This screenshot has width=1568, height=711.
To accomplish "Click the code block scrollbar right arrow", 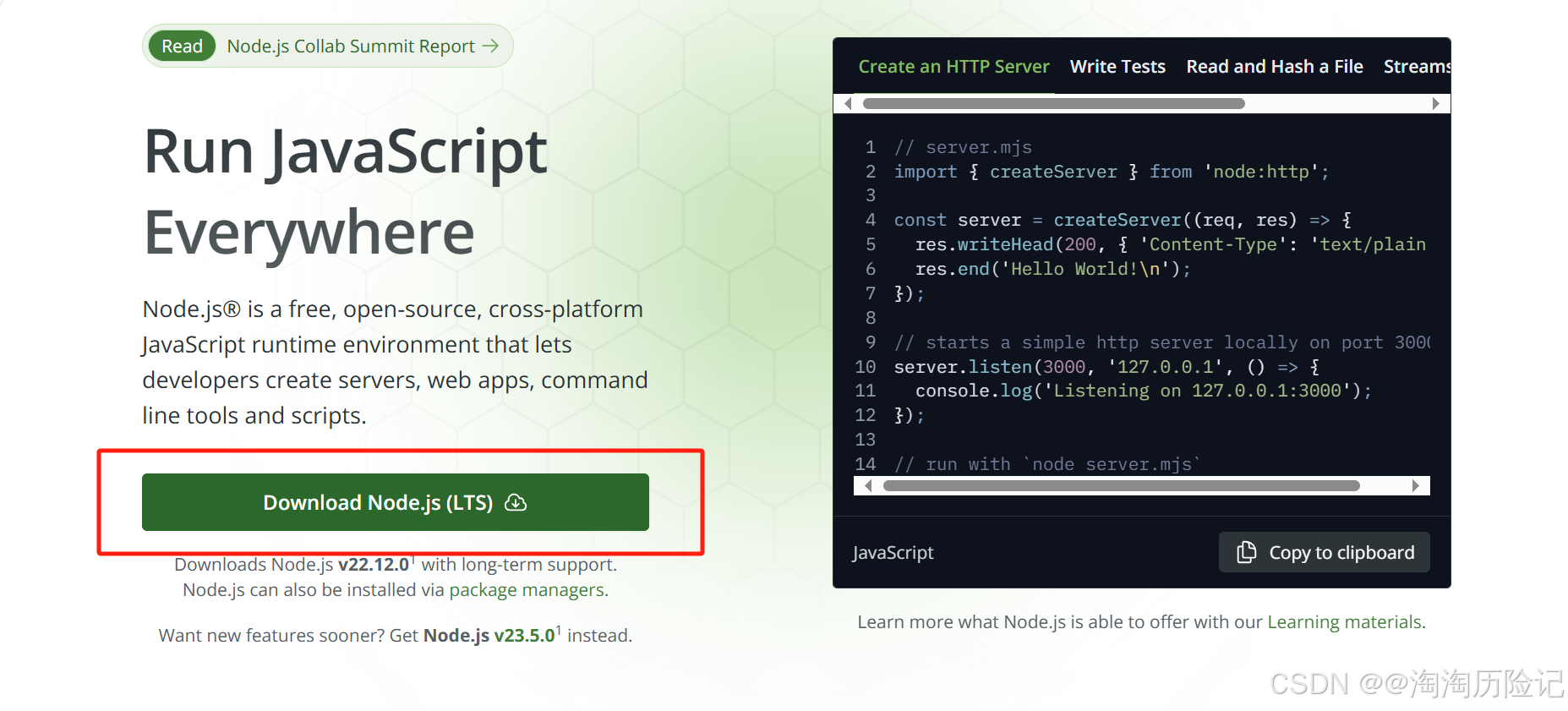I will tap(1415, 486).
